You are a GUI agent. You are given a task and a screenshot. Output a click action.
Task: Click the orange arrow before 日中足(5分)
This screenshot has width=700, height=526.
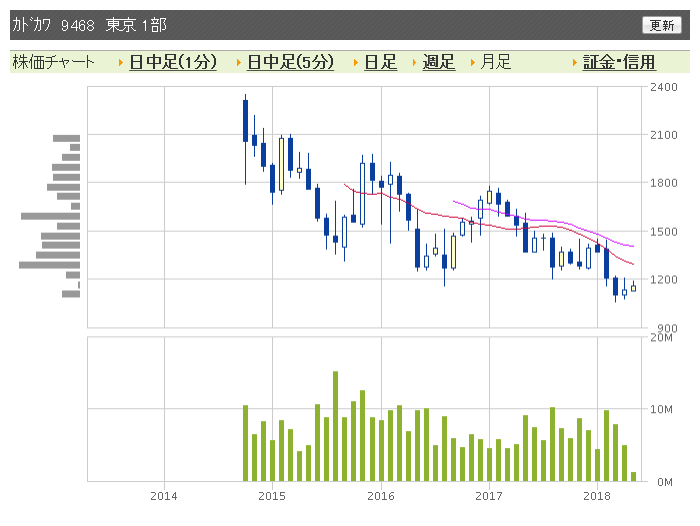point(238,63)
